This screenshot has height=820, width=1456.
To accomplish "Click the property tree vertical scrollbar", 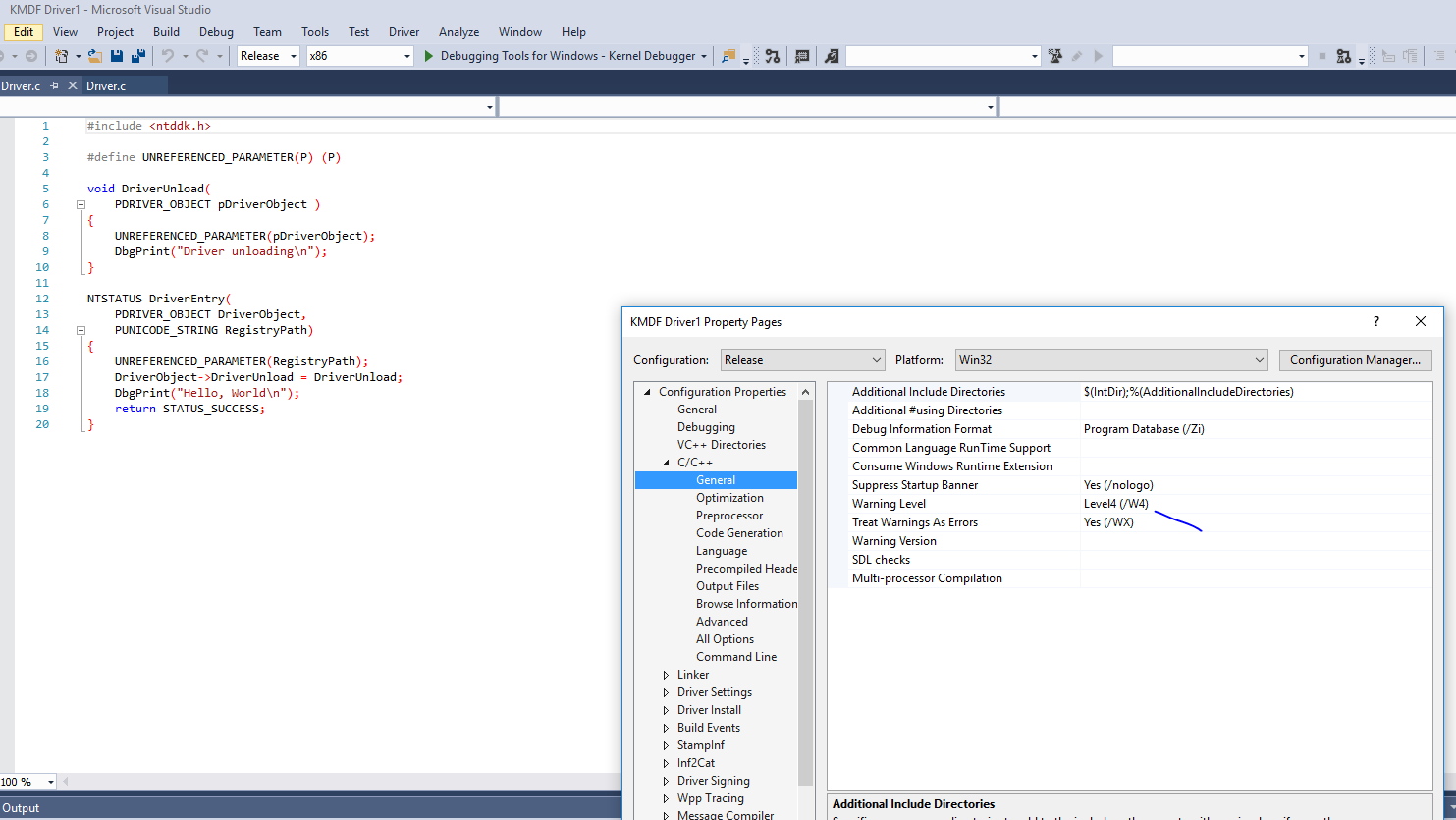I will (806, 589).
